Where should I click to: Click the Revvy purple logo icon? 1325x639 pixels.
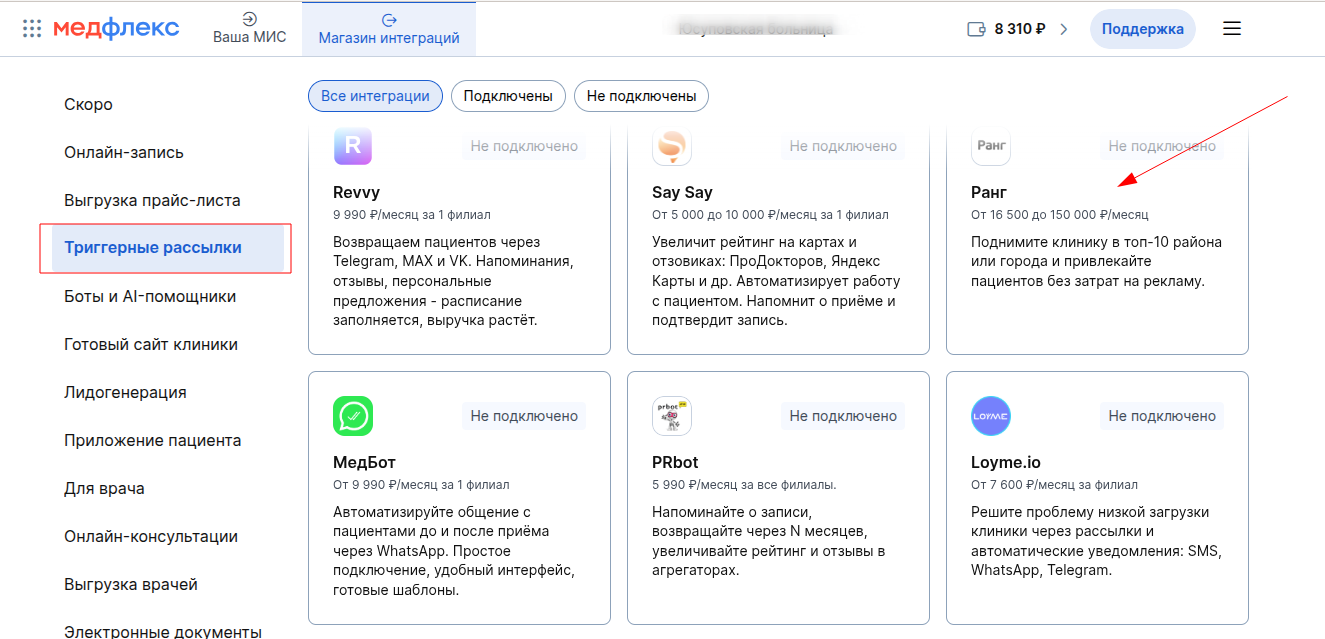click(x=353, y=146)
